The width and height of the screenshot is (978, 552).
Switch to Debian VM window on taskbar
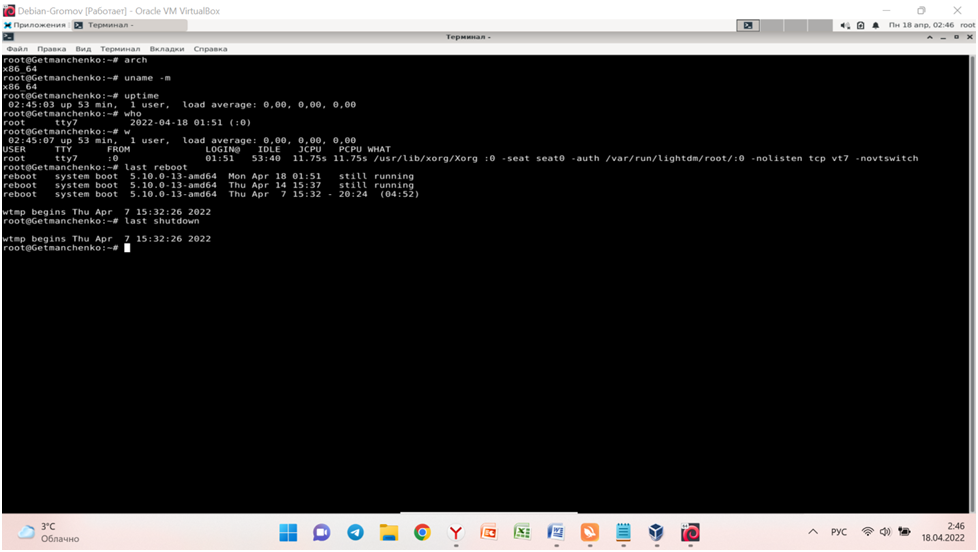click(690, 532)
